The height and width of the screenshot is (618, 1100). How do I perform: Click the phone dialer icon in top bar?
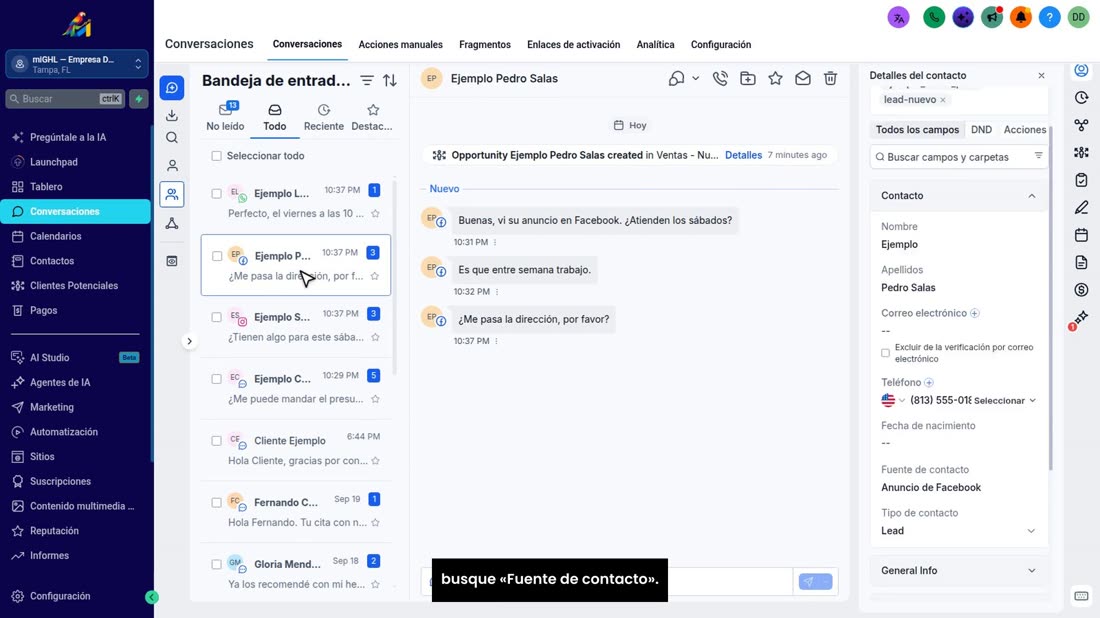coord(934,18)
